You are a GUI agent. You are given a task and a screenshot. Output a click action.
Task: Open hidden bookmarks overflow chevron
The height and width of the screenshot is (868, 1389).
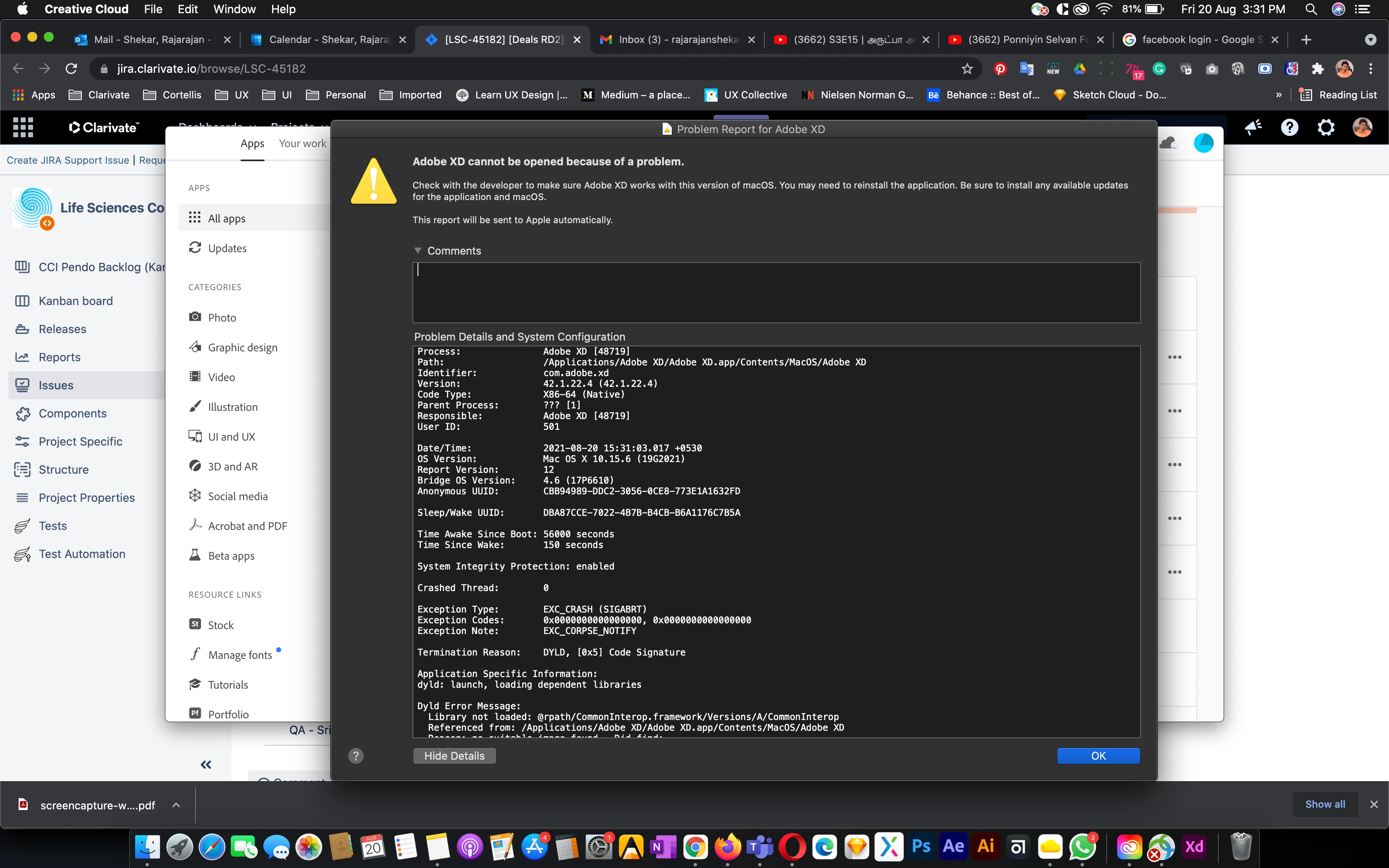coord(1279,95)
